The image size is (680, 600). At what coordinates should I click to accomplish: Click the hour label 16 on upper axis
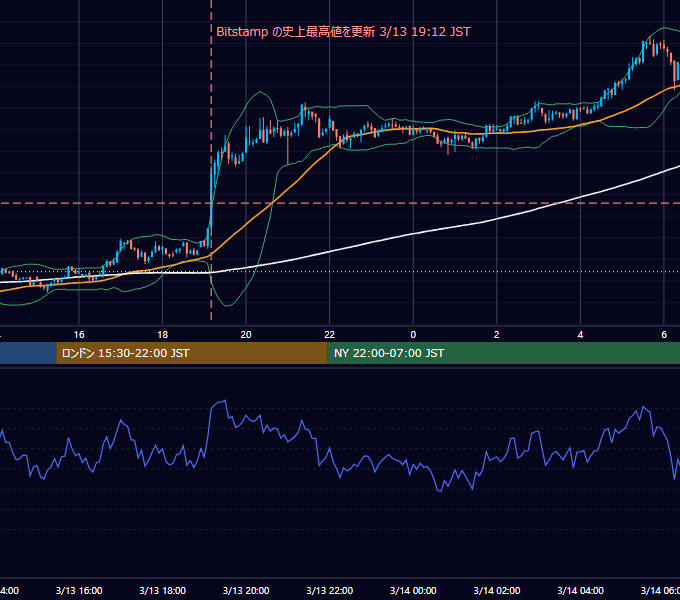[79, 334]
